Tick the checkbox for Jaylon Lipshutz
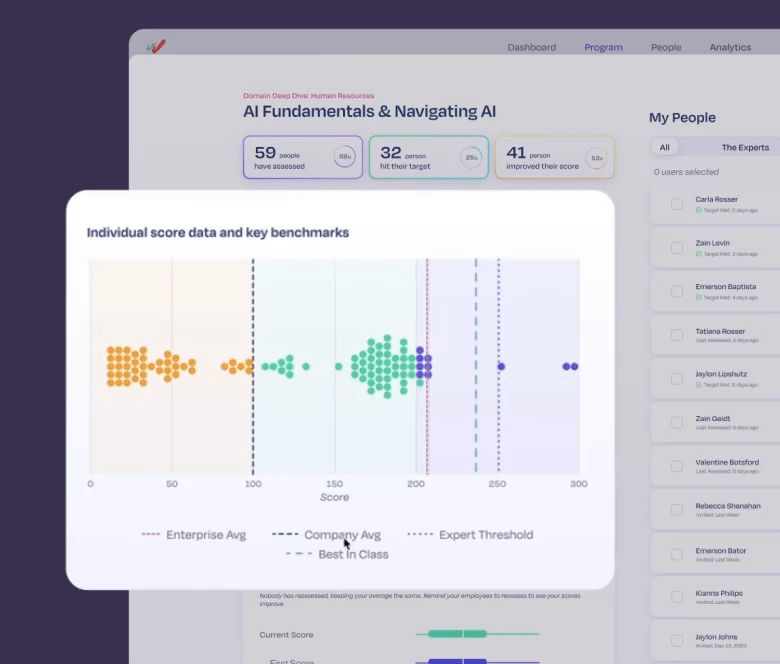This screenshot has width=780, height=664. click(x=677, y=379)
